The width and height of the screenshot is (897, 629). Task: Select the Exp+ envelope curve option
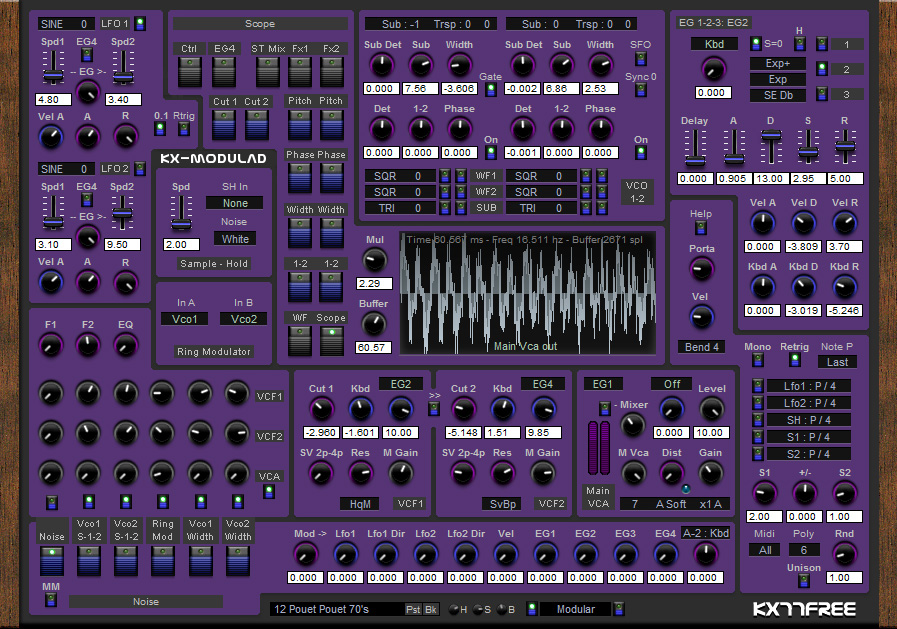pos(777,63)
